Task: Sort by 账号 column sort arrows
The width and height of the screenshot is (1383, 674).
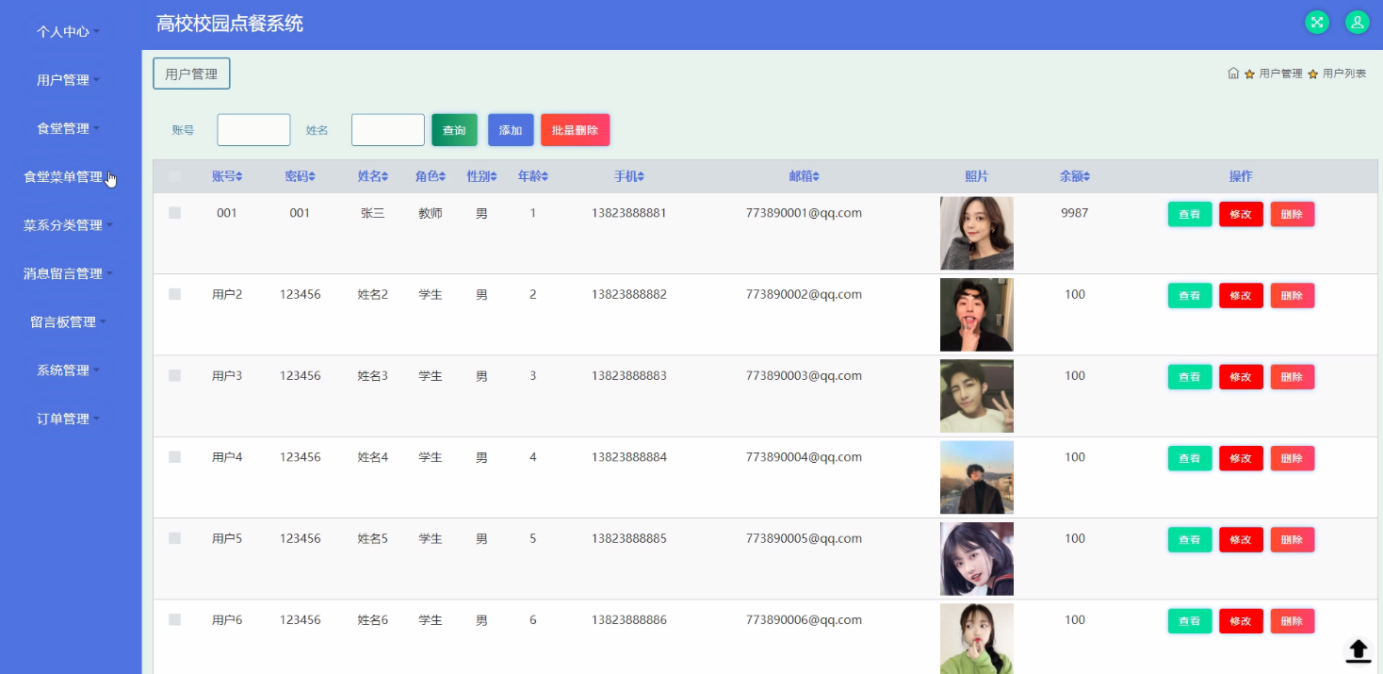Action: pyautogui.click(x=239, y=177)
